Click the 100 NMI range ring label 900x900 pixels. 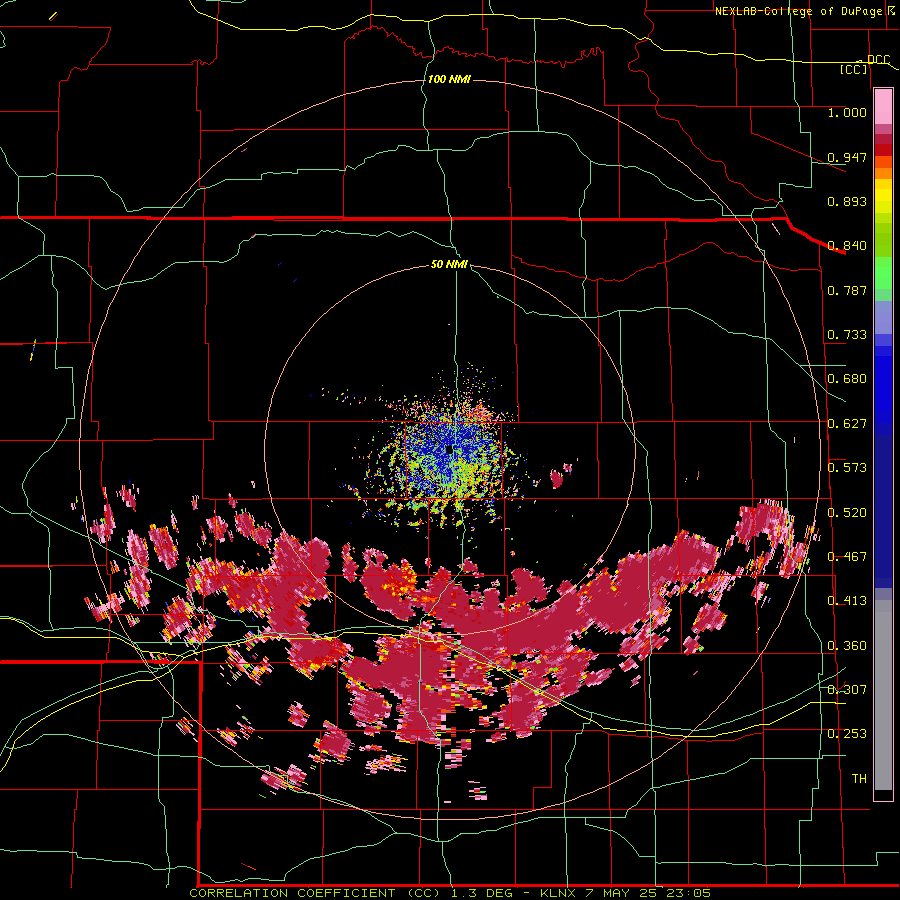449,79
